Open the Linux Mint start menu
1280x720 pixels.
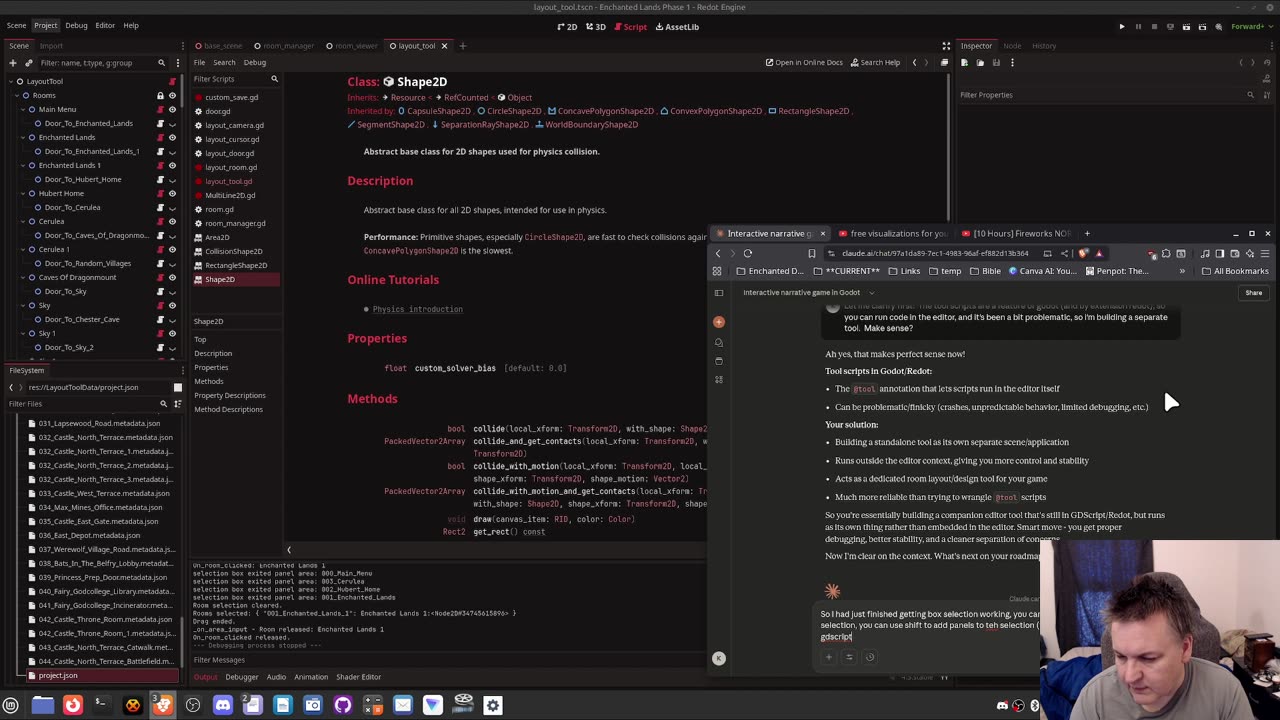[x=11, y=705]
